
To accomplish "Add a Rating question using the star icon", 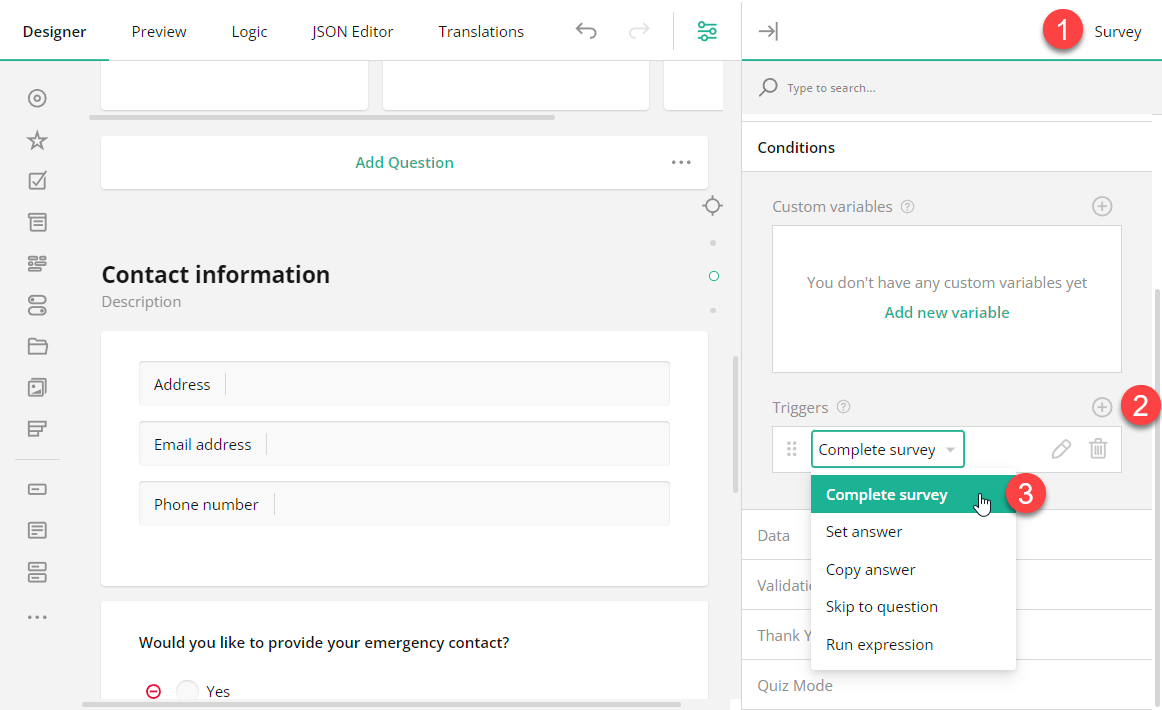I will coord(37,140).
